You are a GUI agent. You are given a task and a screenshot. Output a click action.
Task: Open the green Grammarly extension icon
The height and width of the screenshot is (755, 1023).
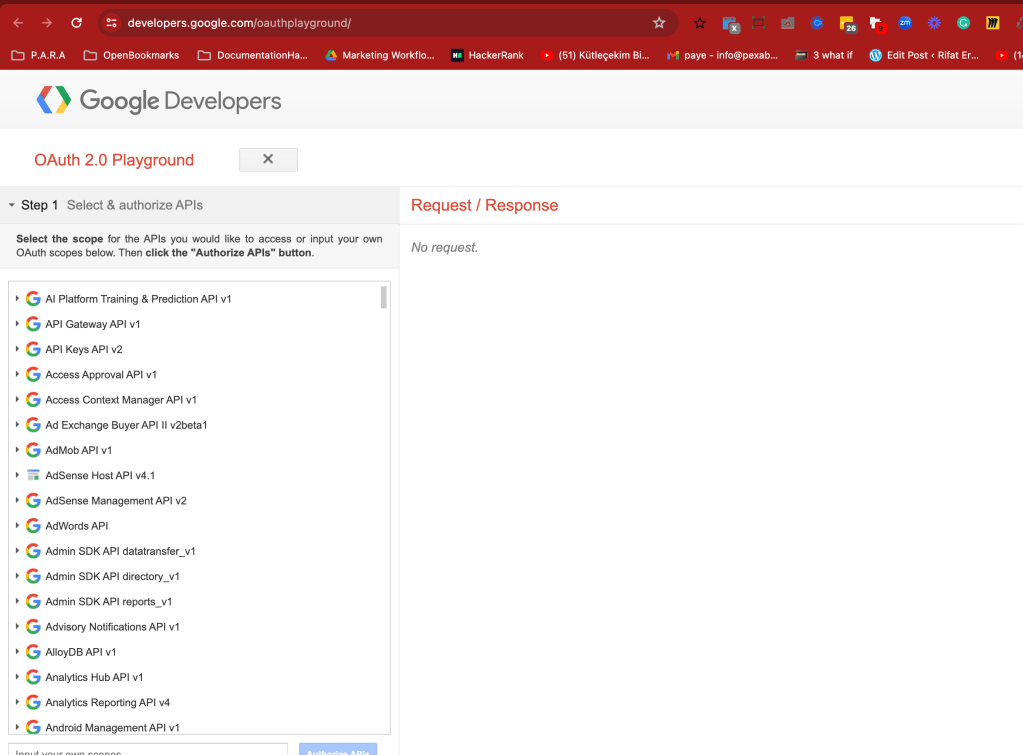click(x=963, y=23)
